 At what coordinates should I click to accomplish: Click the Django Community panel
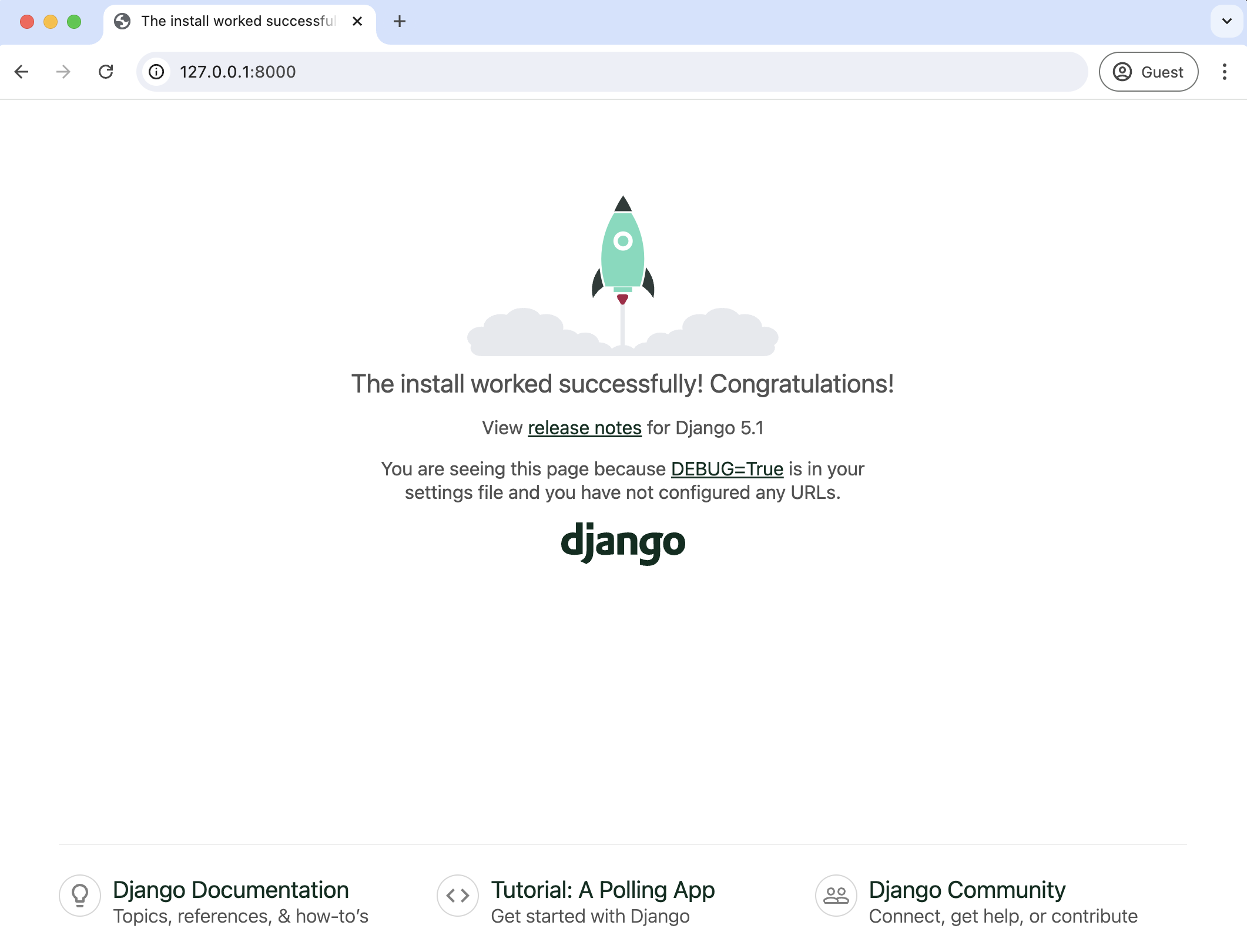1001,899
